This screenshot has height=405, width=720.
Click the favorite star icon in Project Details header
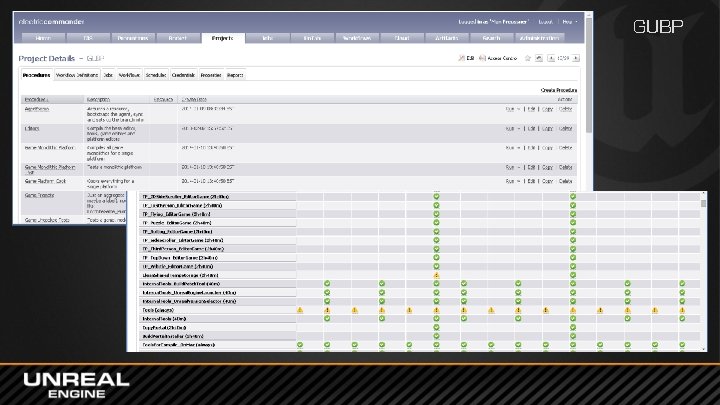(x=528, y=58)
